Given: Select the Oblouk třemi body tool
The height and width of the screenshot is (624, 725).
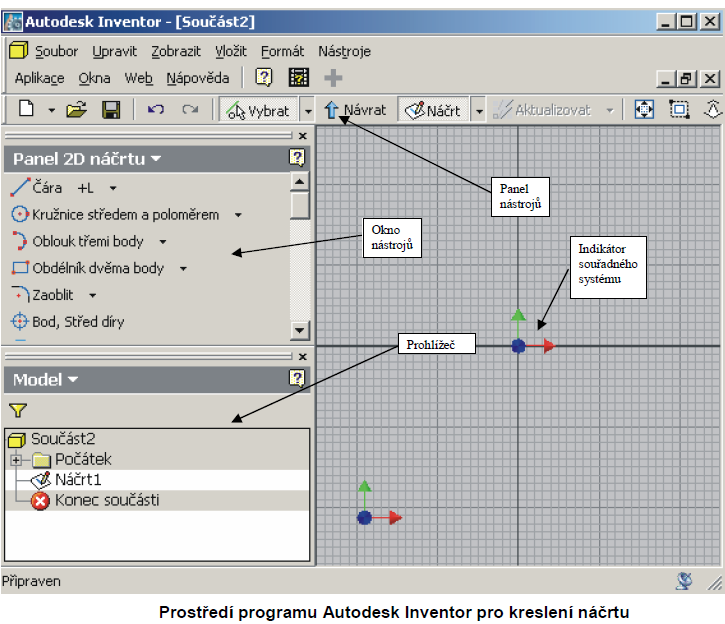Looking at the screenshot, I should click(x=77, y=241).
